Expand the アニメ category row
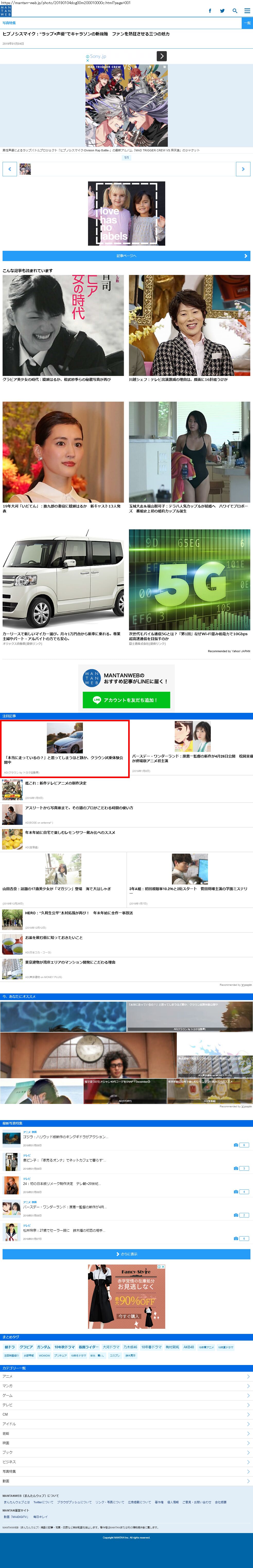253x1568 pixels. (126, 1376)
